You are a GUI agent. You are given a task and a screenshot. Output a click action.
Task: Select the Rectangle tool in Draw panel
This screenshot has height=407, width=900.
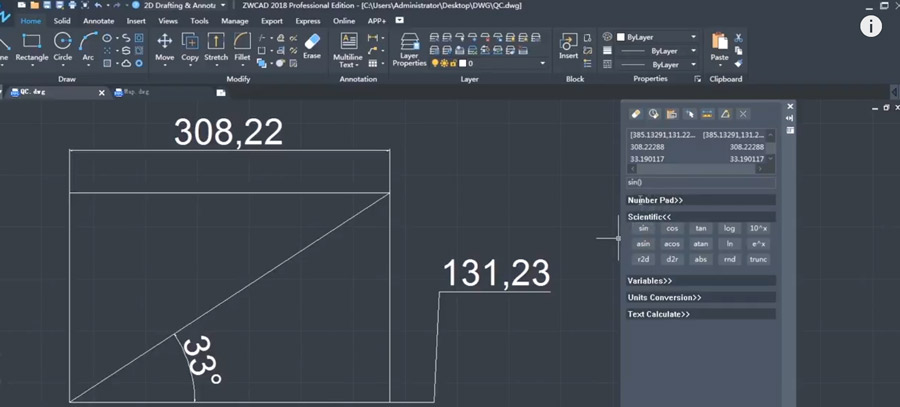(x=32, y=45)
